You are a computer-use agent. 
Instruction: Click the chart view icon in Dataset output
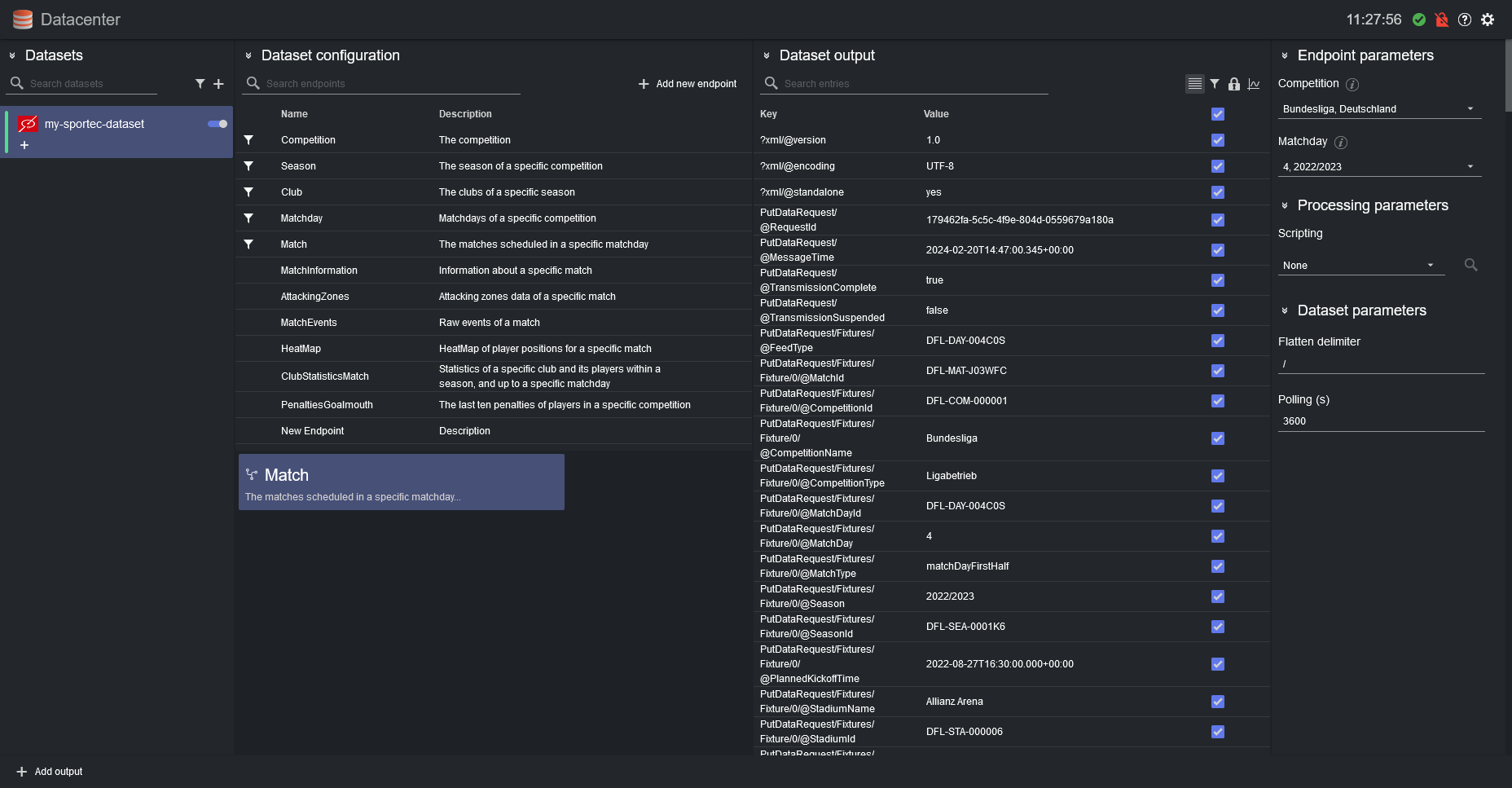1254,84
